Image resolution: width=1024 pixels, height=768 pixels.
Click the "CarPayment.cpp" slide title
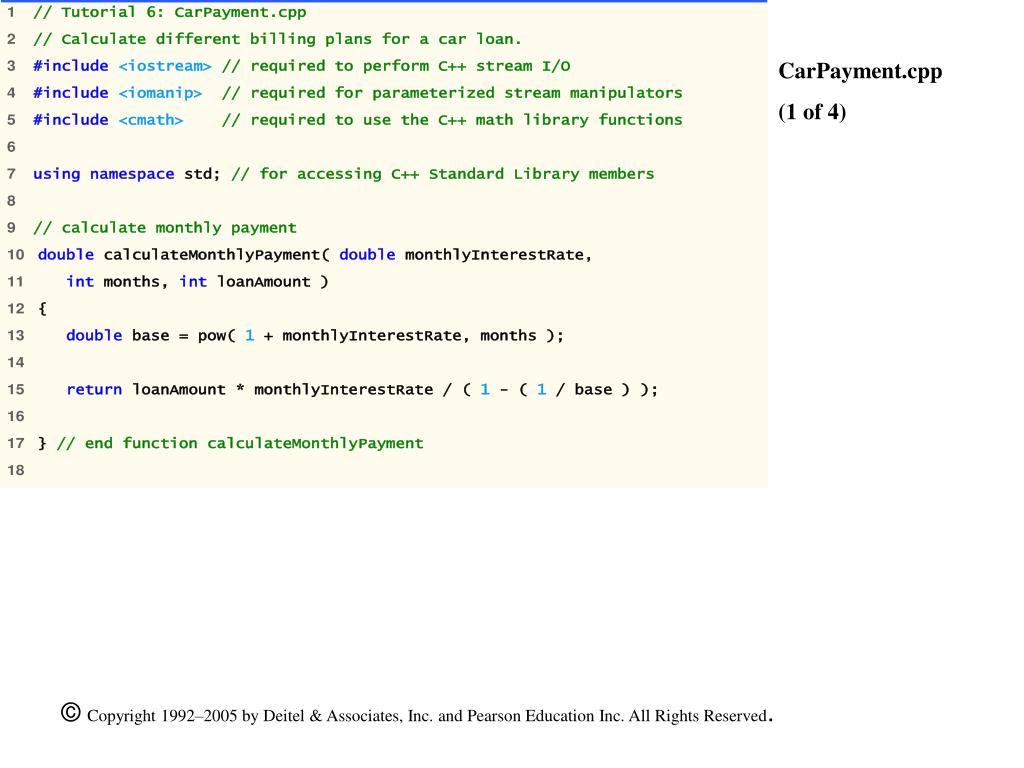pos(860,72)
